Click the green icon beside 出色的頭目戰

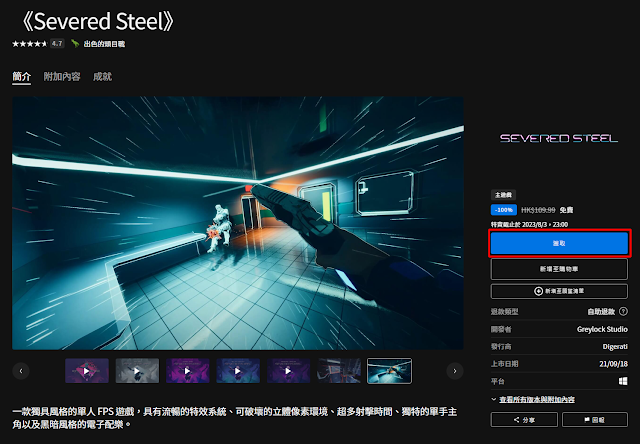[x=75, y=43]
